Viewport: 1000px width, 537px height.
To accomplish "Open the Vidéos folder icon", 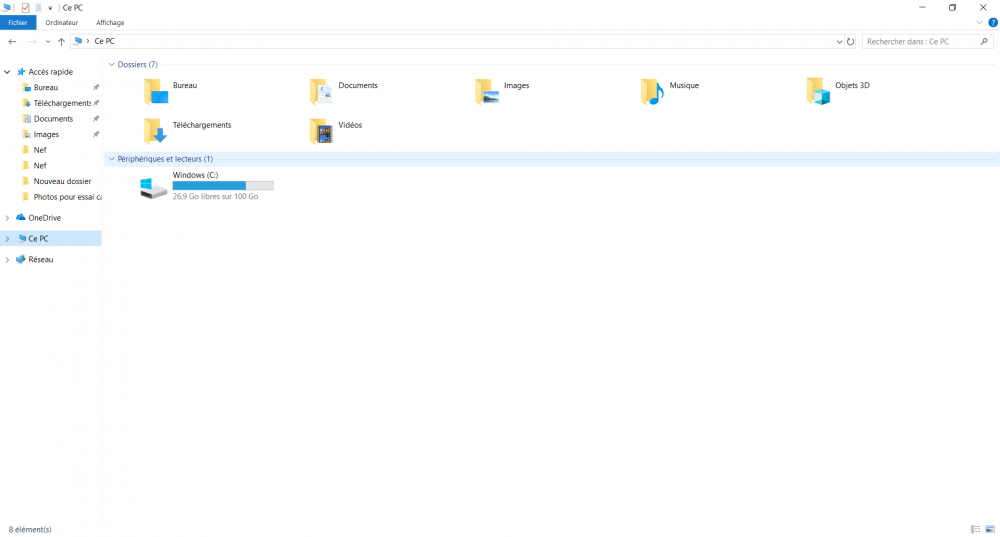I will pyautogui.click(x=321, y=131).
